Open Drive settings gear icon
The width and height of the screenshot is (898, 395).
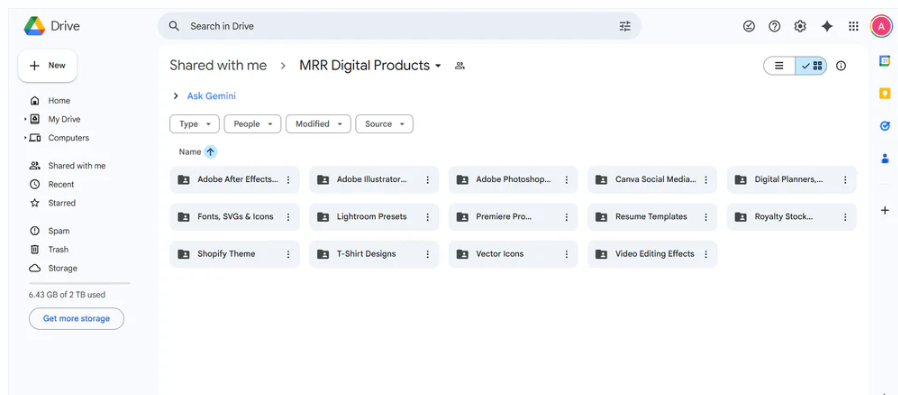(x=800, y=26)
